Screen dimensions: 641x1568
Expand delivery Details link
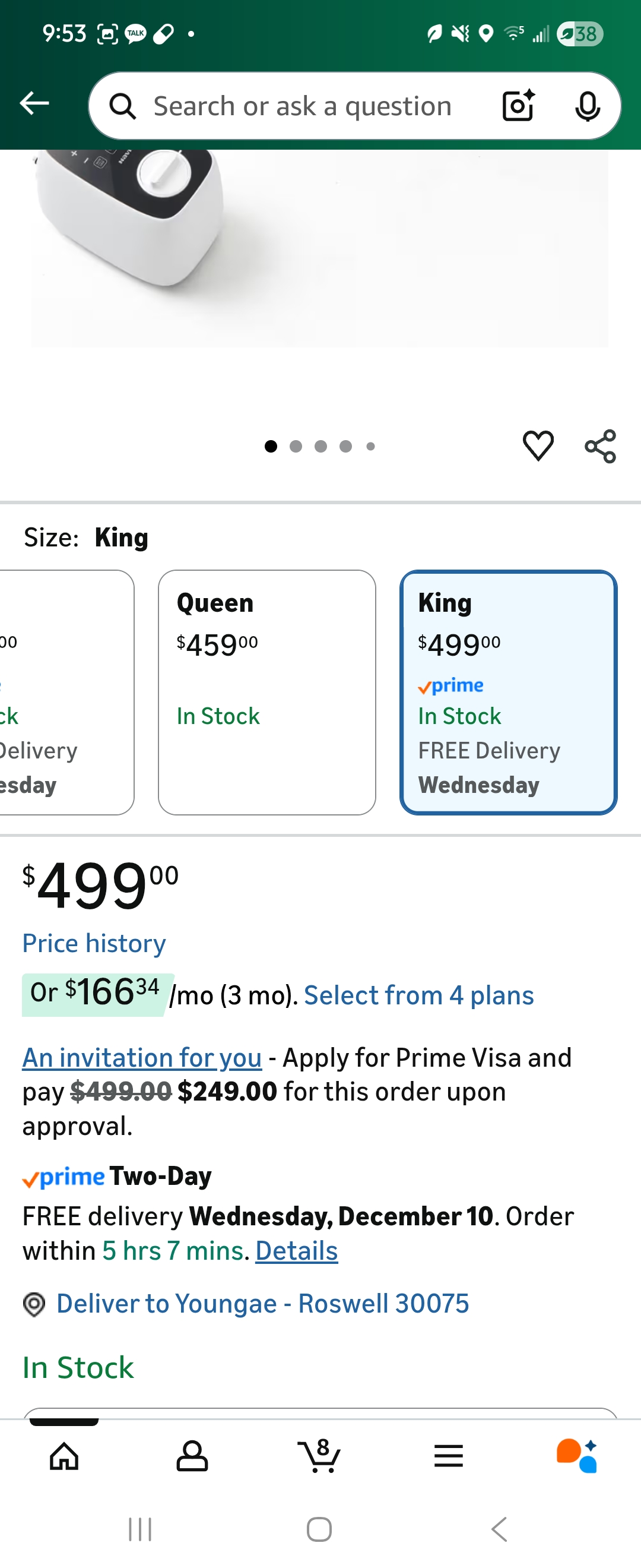pyautogui.click(x=296, y=1250)
